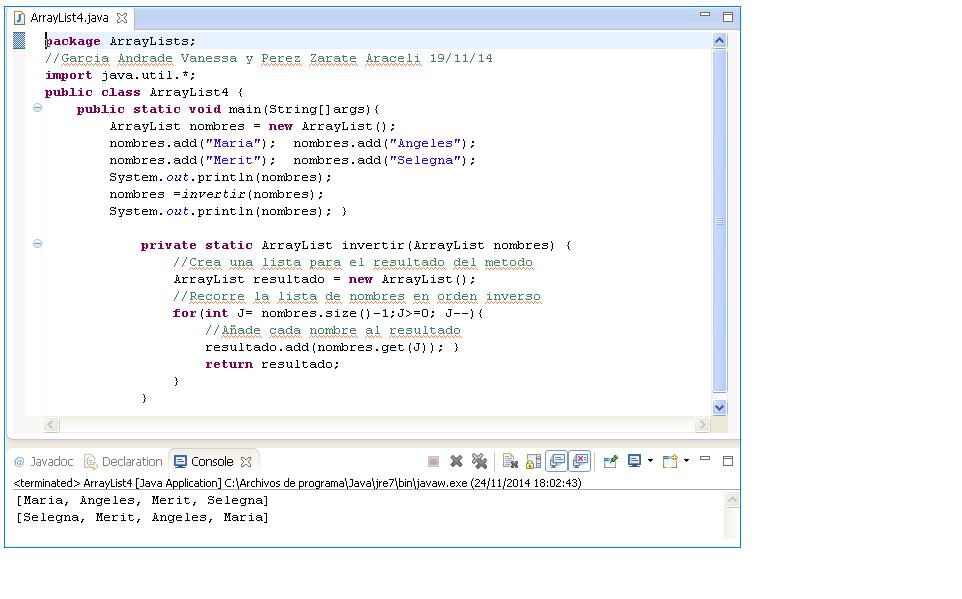This screenshot has width=962, height=599.
Task: Click 'private' keyword of invertir method
Action: point(169,245)
